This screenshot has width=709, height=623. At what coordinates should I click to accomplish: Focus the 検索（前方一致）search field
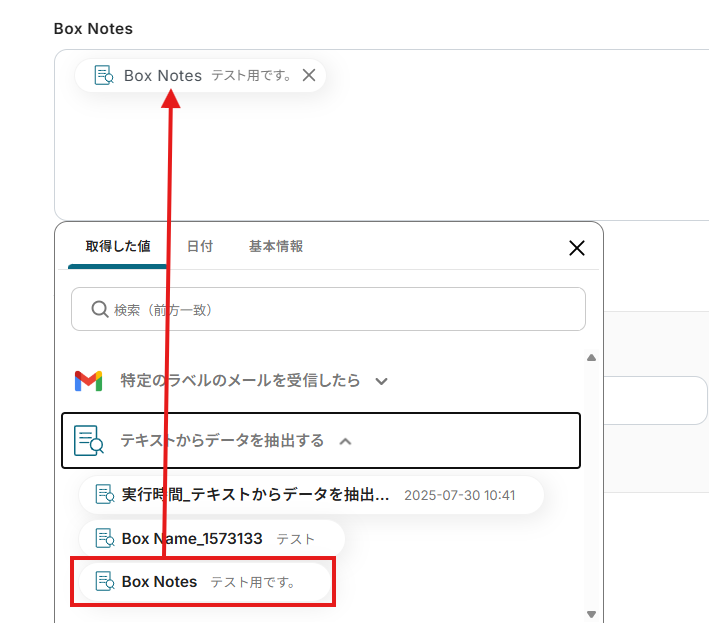click(328, 309)
